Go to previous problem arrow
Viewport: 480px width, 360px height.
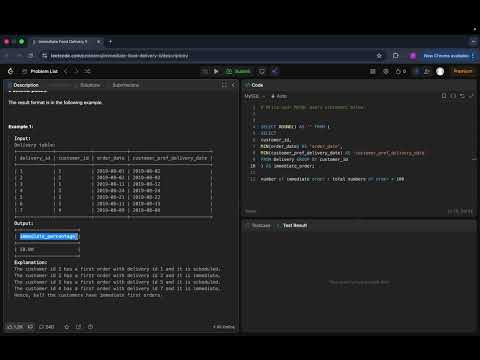click(66, 71)
